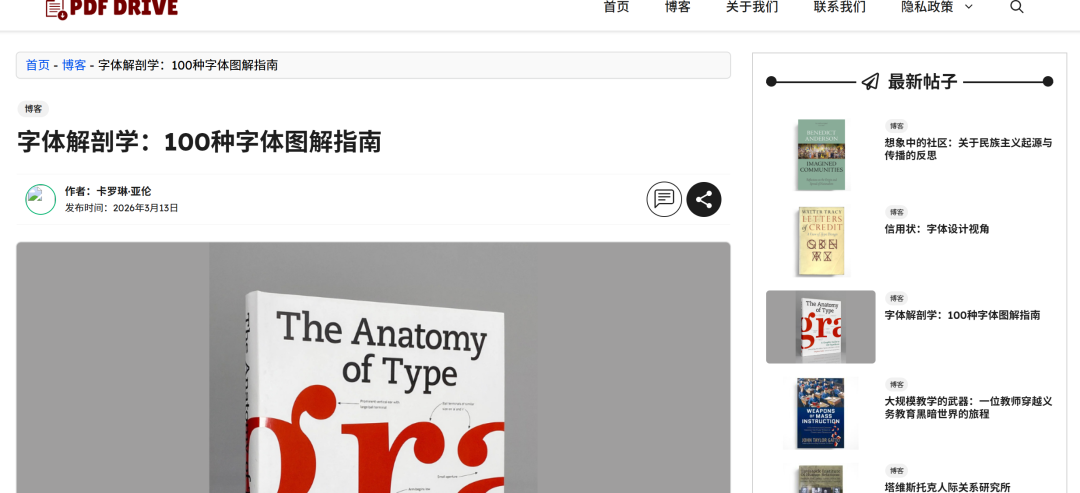
Task: Open post 信用状：字体设计视角
Action: click(x=937, y=229)
